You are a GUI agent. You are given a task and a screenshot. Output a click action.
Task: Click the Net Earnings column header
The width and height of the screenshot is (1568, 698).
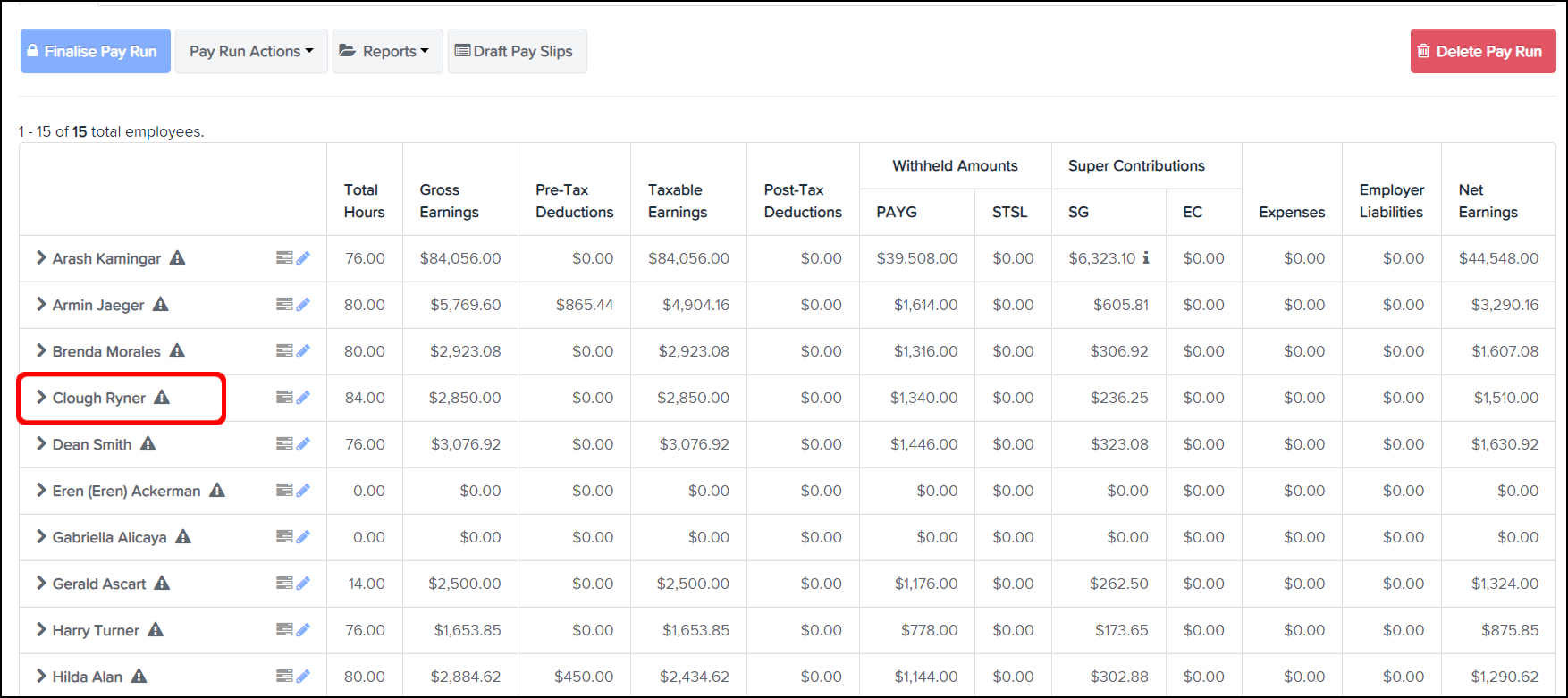(1488, 201)
